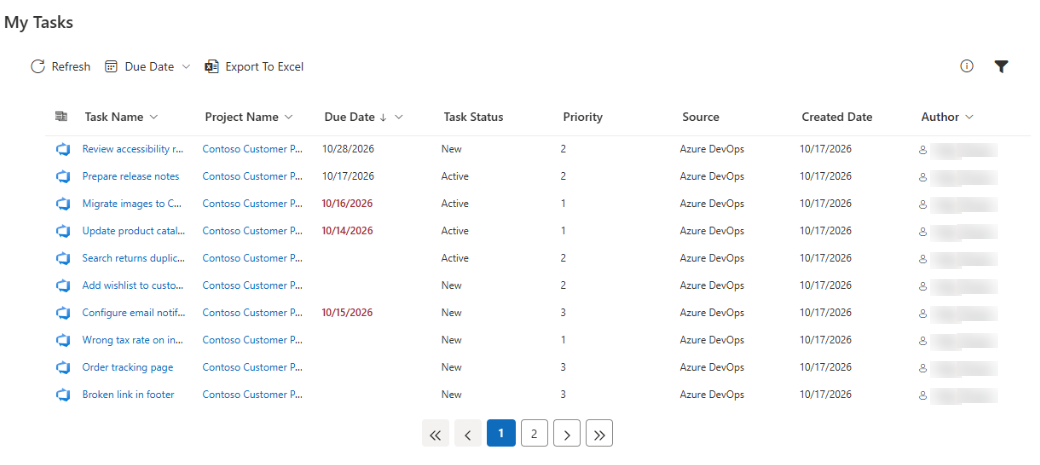Click the My Tasks heading
1040x465 pixels.
38,22
